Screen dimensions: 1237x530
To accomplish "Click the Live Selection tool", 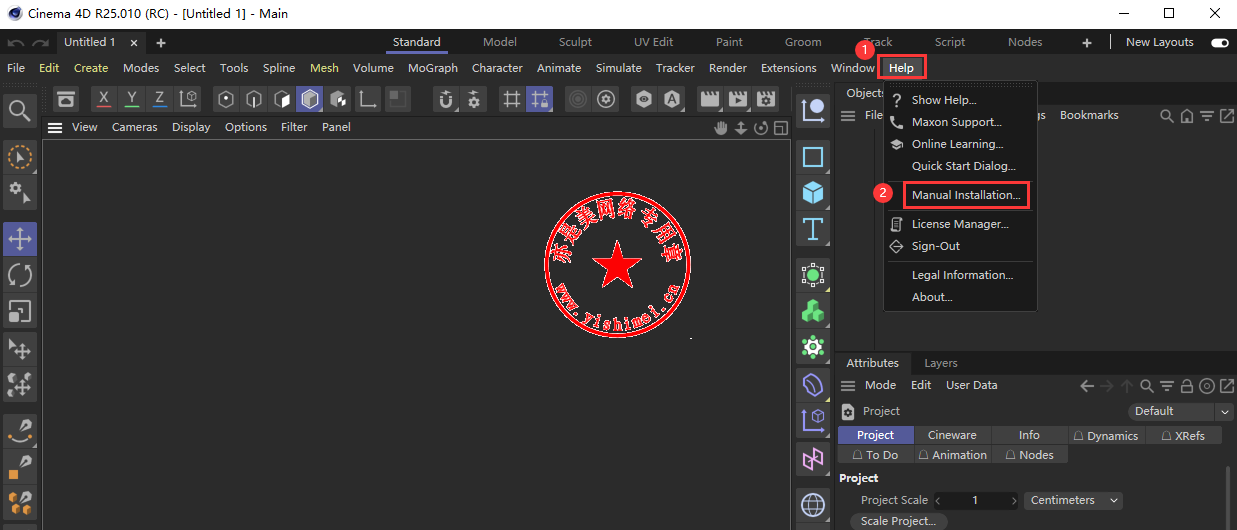I will [20, 157].
